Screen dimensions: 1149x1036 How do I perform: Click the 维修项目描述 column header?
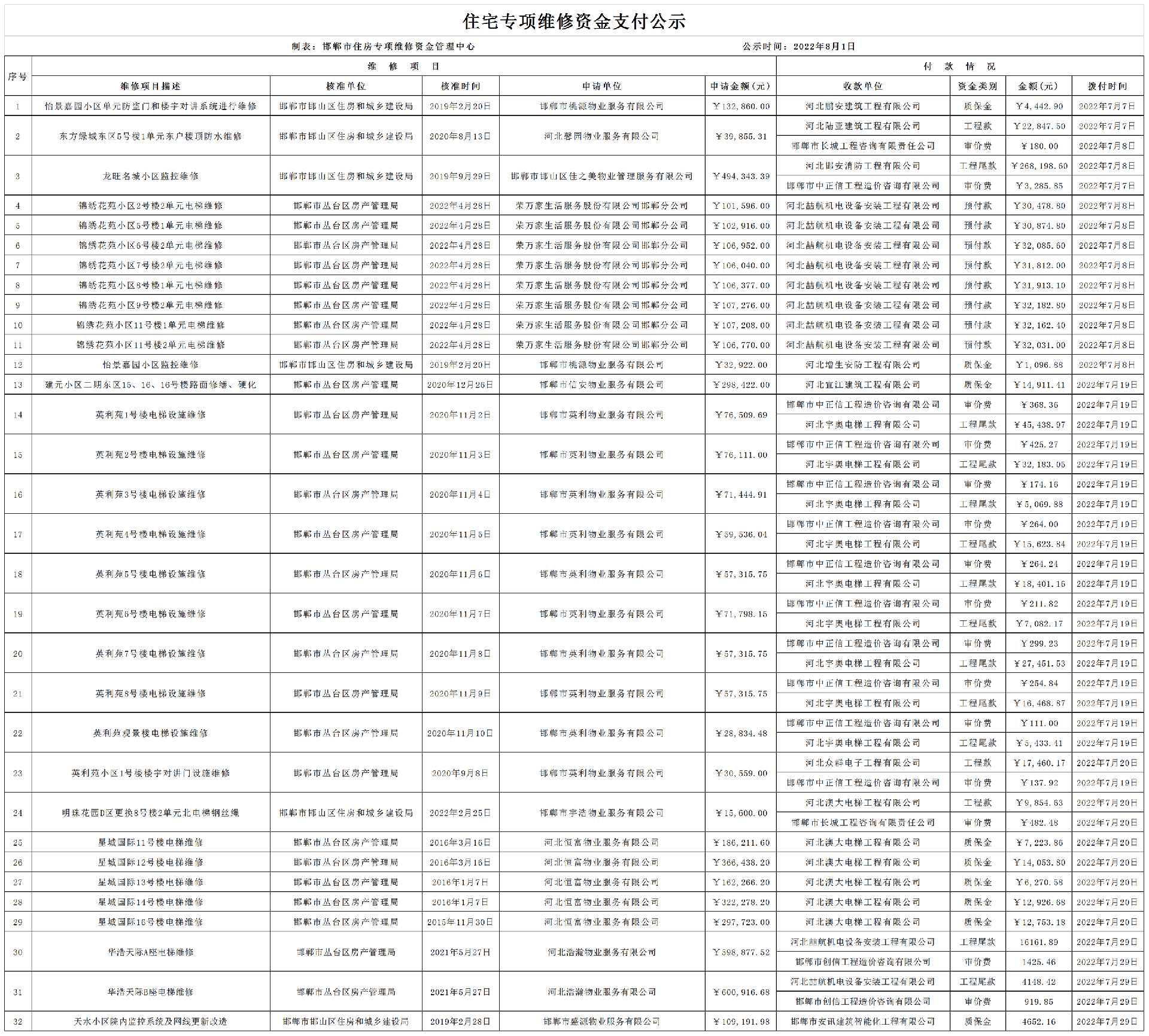(x=150, y=86)
